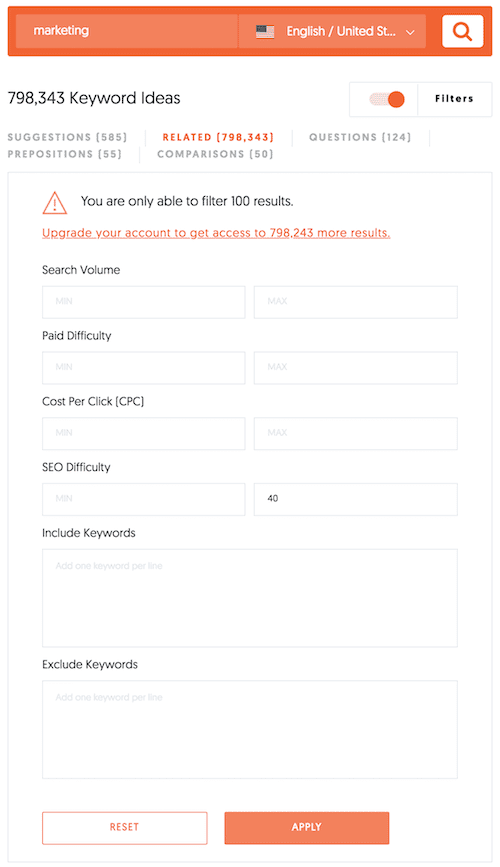Click the Filters button
Image resolution: width=500 pixels, height=867 pixels.
click(454, 99)
